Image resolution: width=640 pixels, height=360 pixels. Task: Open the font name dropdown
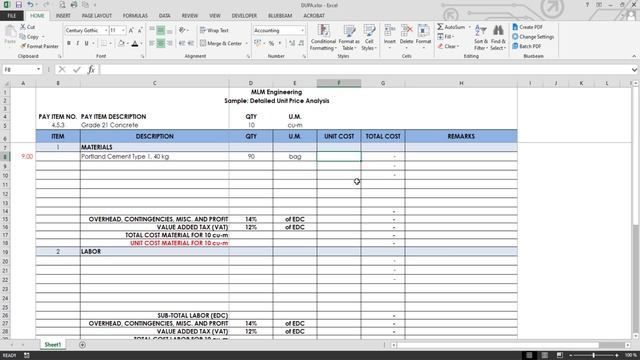tap(106, 31)
